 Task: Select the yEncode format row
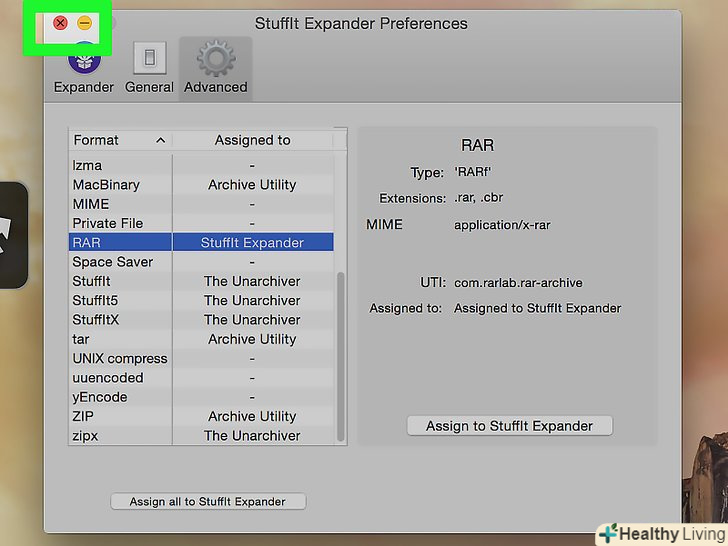point(201,397)
